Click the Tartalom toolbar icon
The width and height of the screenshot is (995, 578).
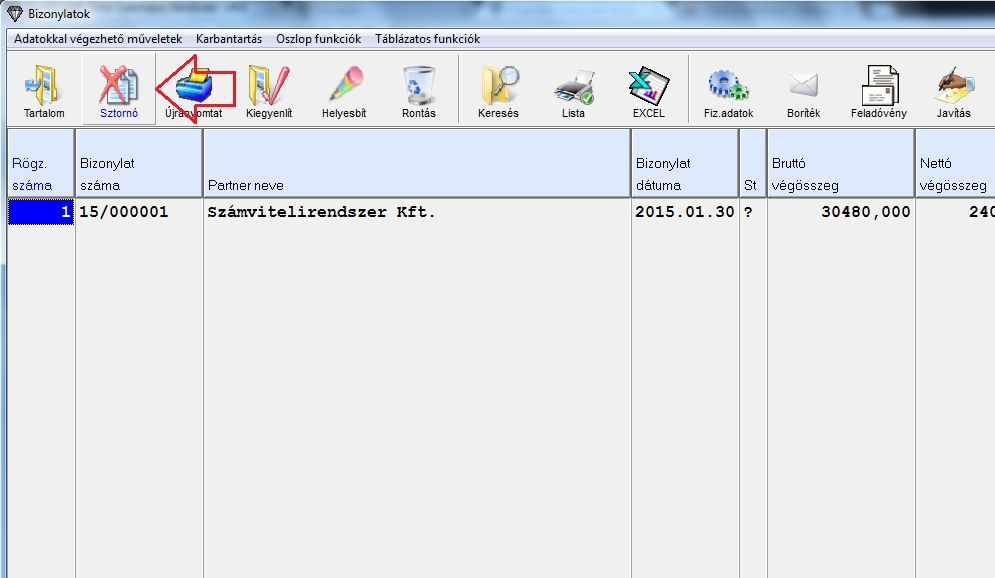[43, 89]
